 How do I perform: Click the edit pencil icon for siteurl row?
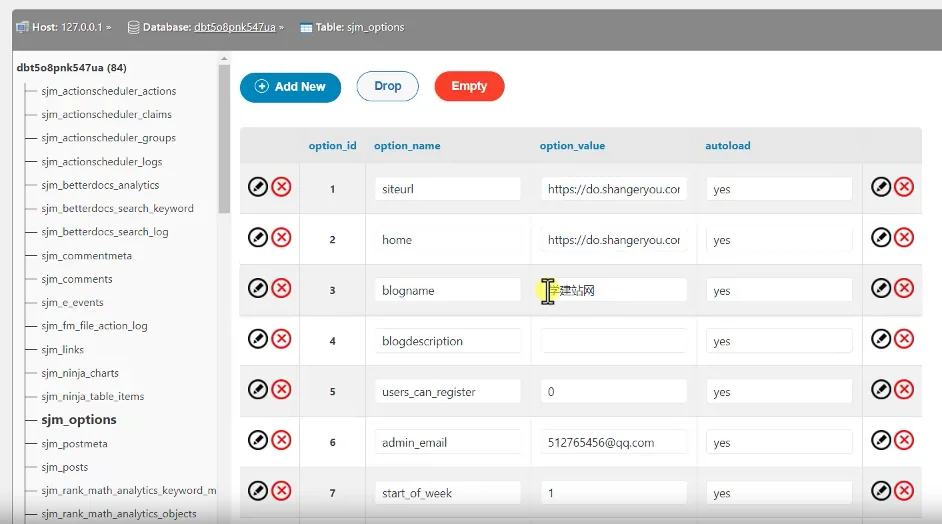click(258, 187)
